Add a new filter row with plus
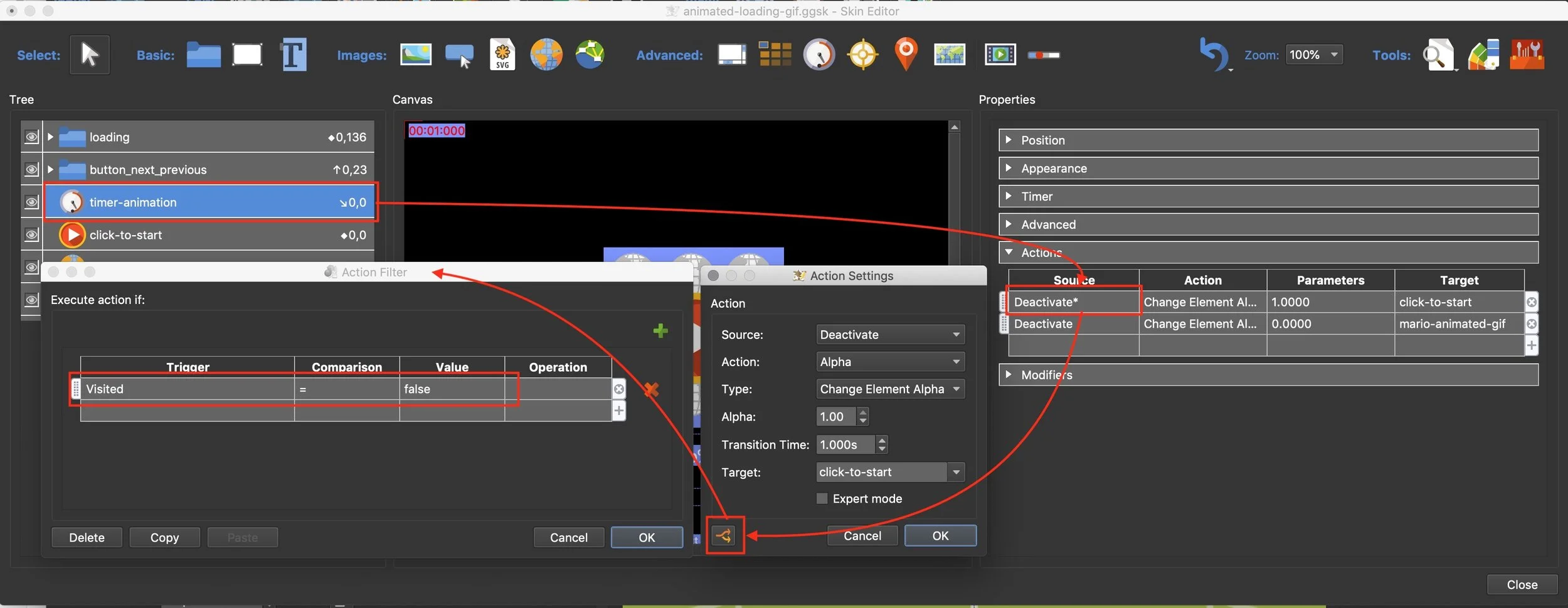 pos(619,411)
